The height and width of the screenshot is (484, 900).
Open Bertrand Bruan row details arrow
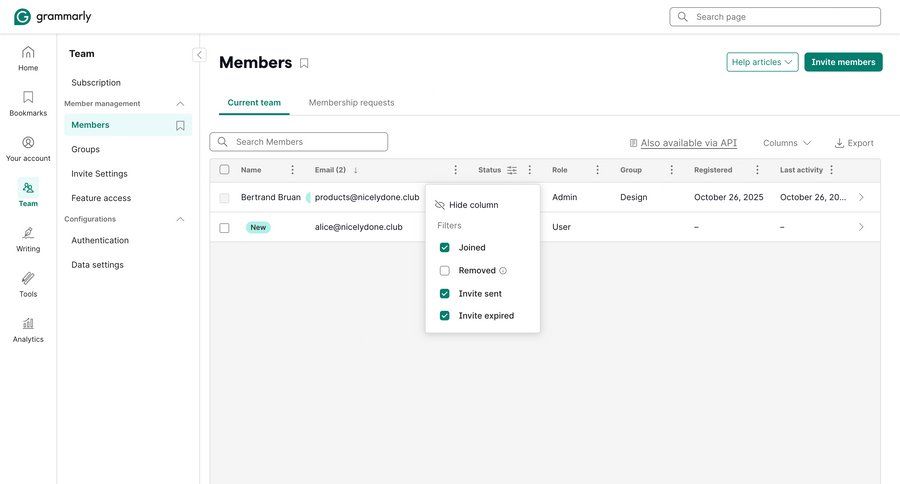pyautogui.click(x=861, y=197)
